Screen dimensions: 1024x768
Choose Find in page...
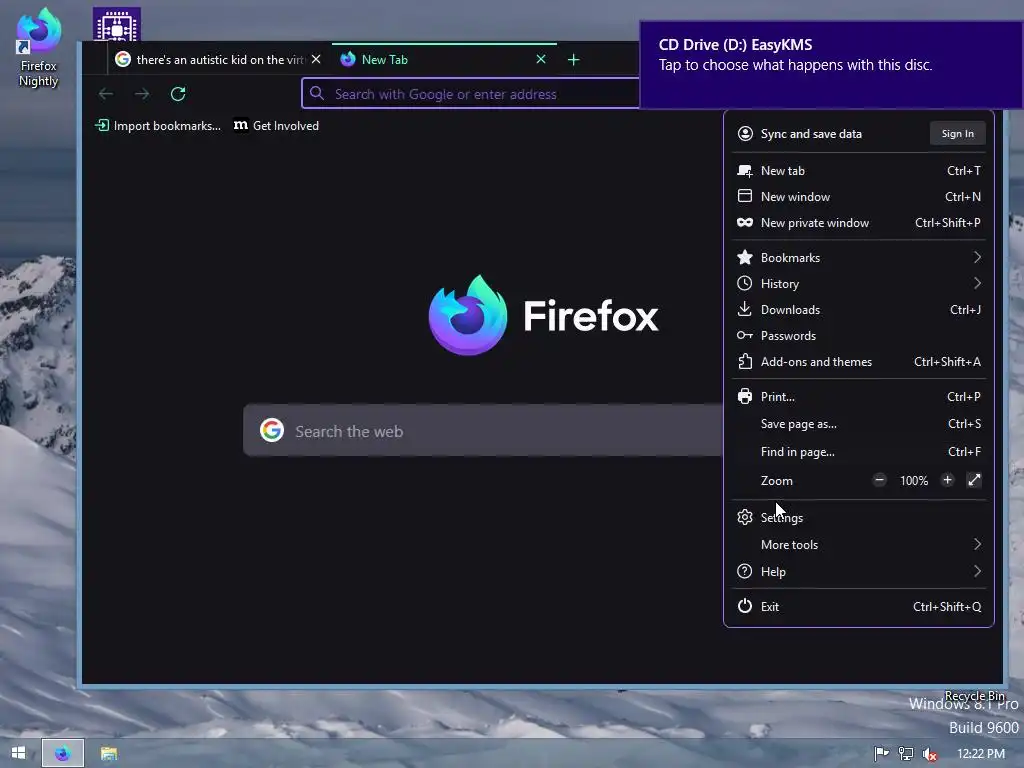(x=858, y=452)
